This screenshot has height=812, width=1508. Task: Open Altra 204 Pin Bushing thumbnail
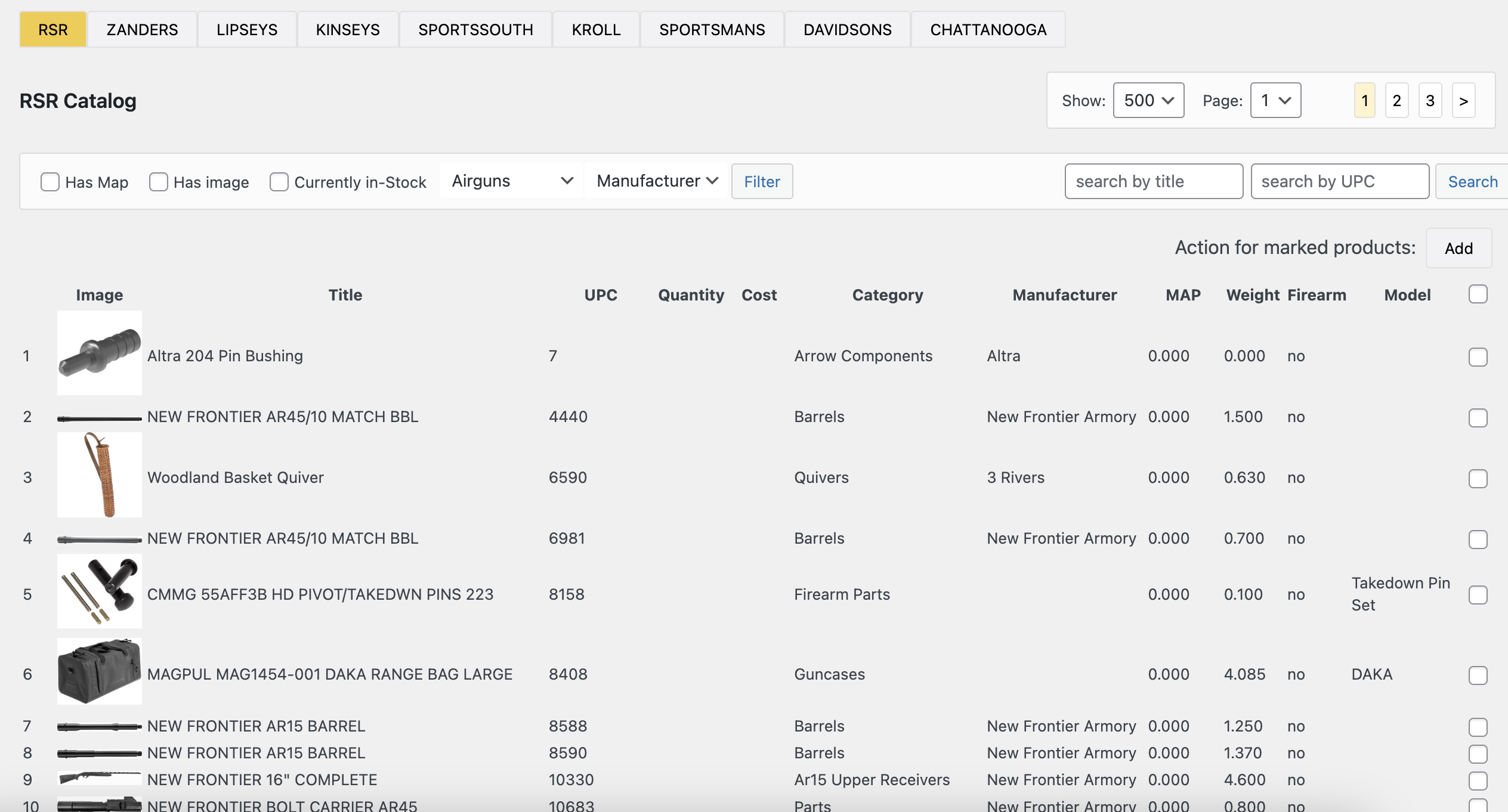[100, 353]
